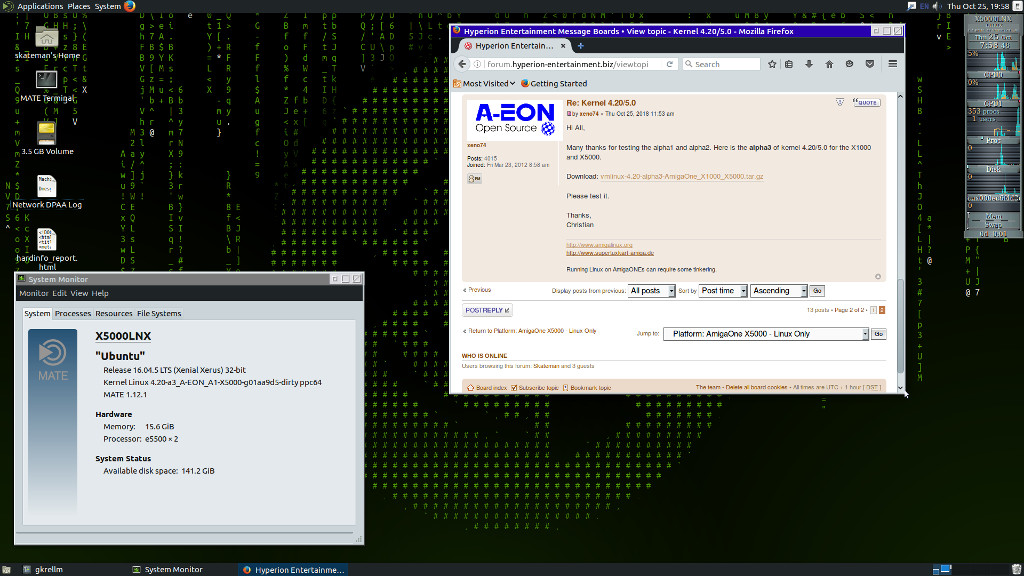Open the Places menu in top panel
1024x576 pixels.
[78, 6]
